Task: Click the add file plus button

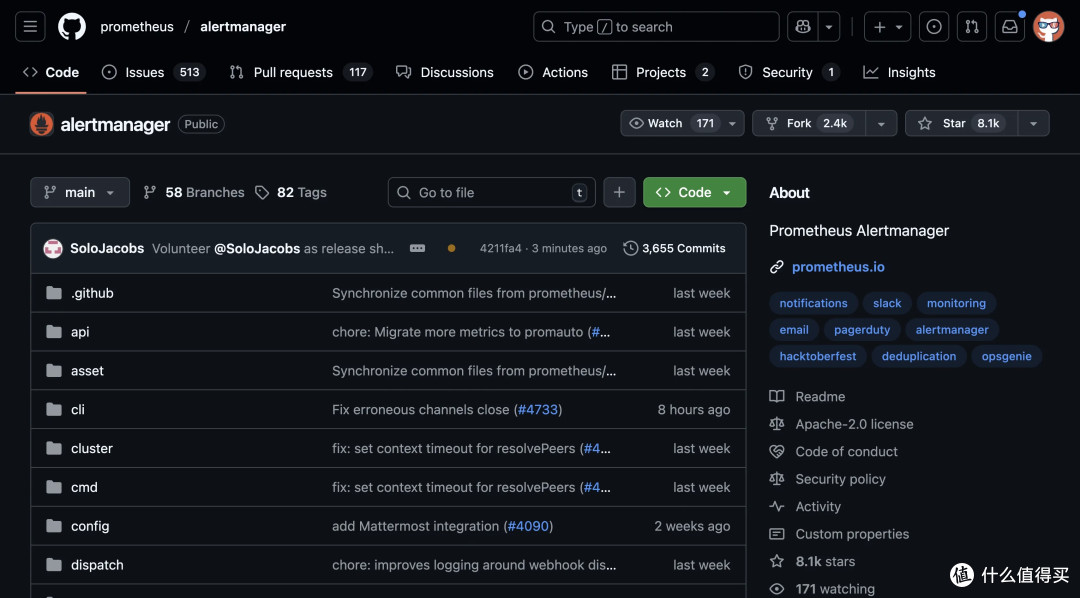Action: [x=619, y=192]
